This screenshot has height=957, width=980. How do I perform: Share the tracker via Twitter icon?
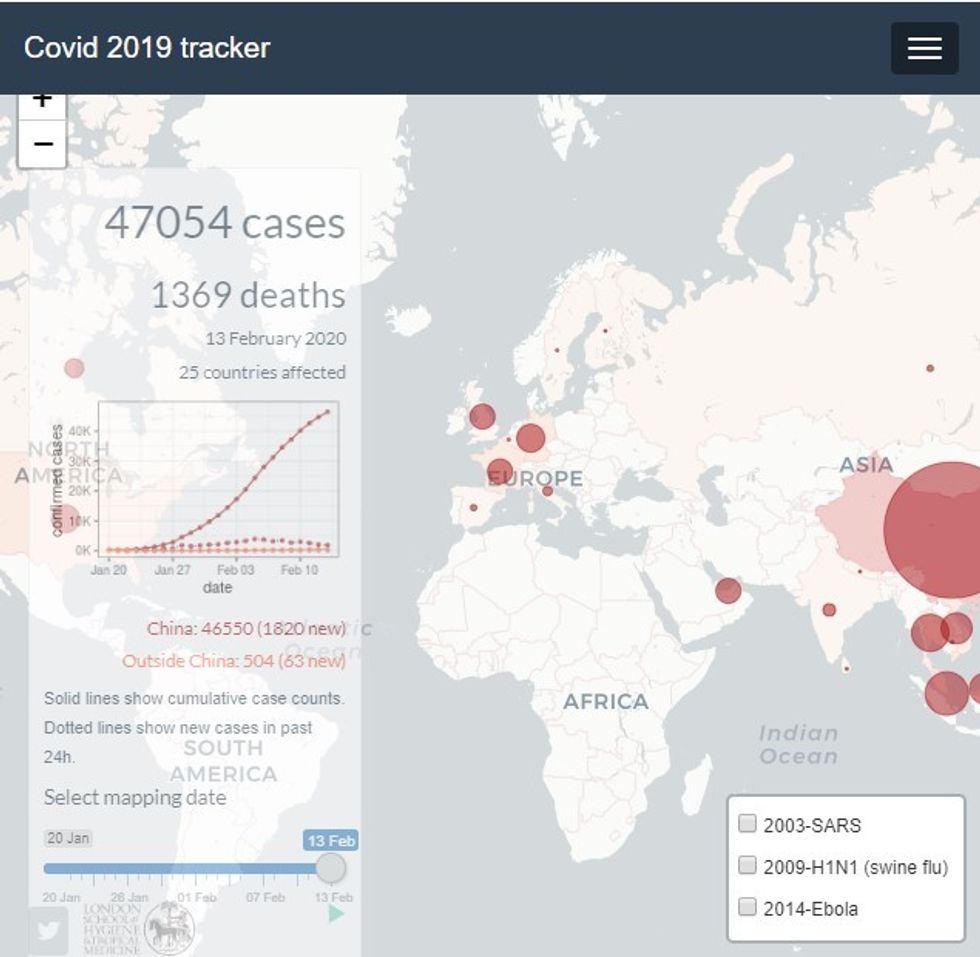point(48,930)
